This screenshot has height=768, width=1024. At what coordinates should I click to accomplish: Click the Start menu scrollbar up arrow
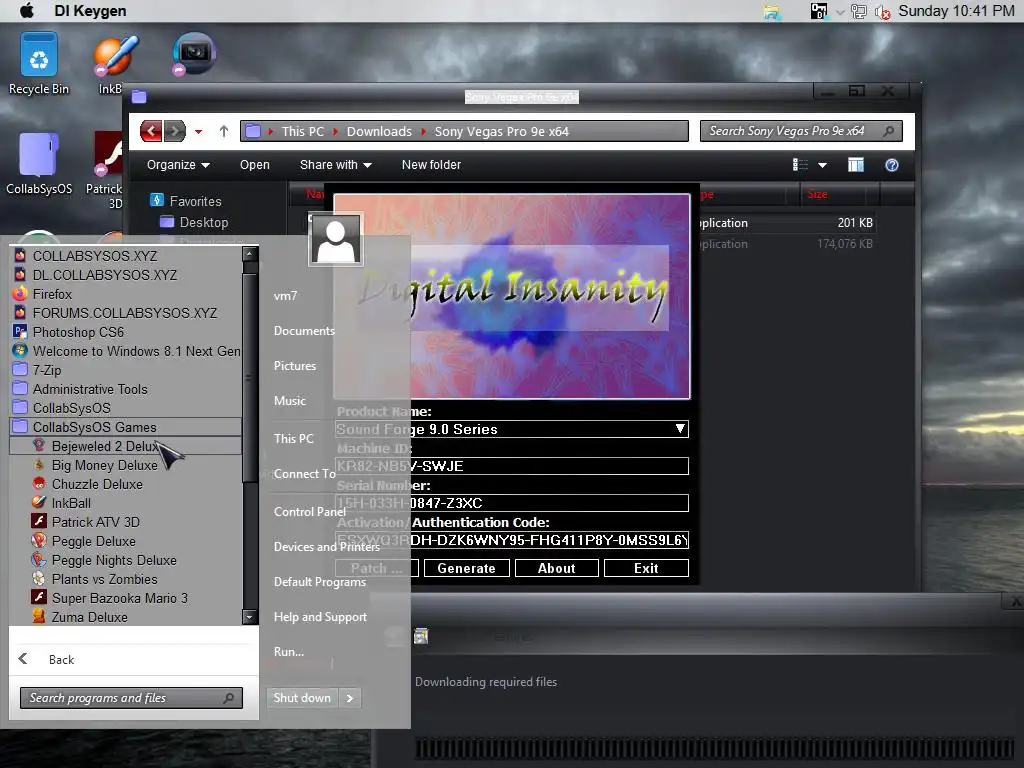250,253
